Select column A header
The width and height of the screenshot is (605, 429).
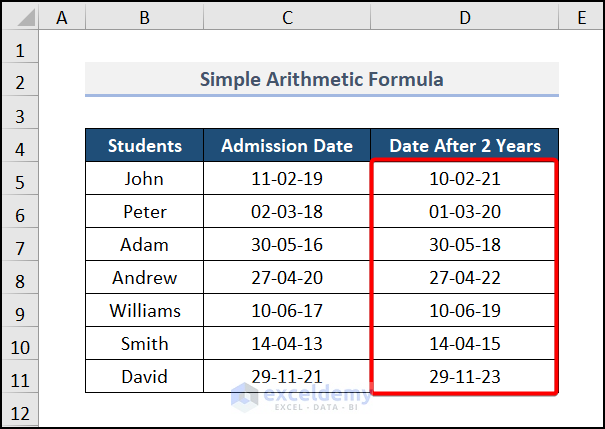tap(63, 17)
